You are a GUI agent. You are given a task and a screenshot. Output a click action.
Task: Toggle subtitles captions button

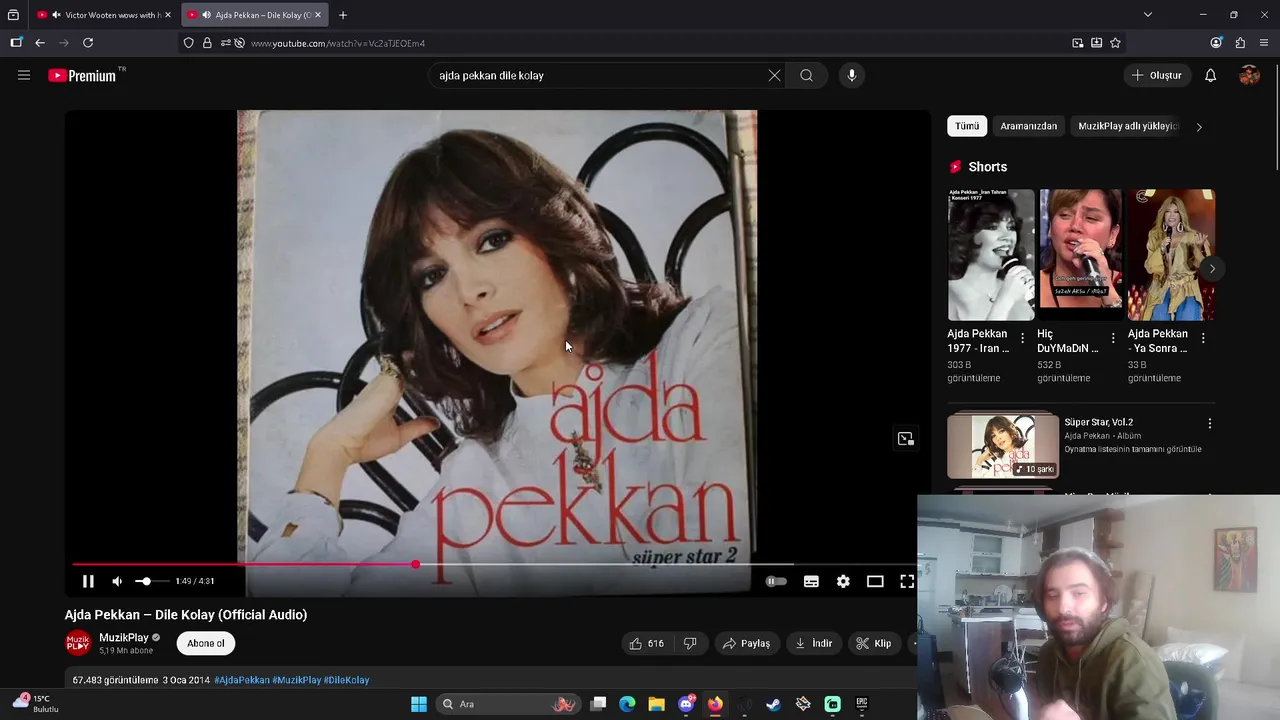811,581
